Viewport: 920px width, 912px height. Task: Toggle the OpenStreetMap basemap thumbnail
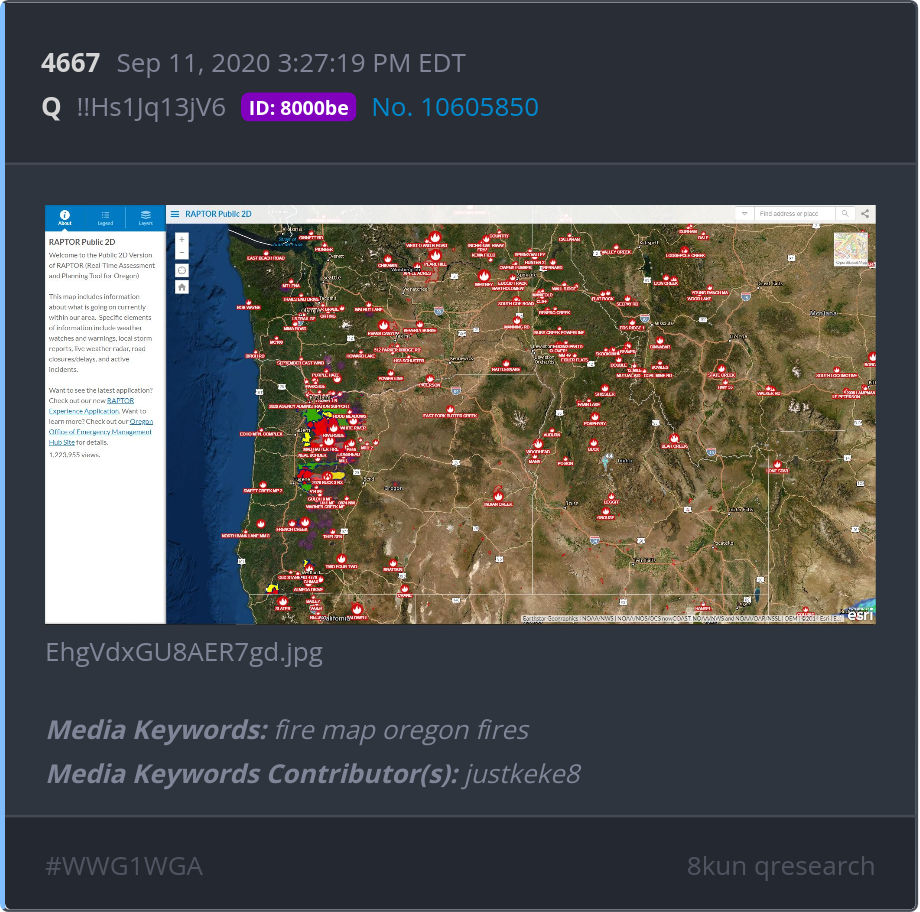pos(851,249)
